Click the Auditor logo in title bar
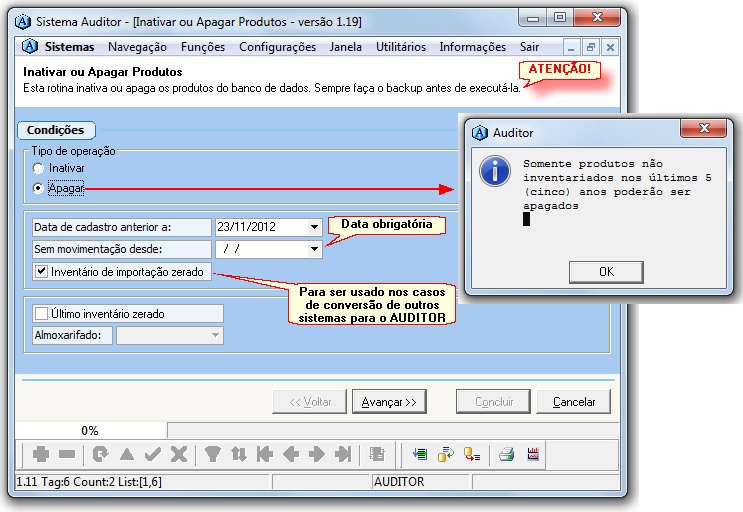 click(x=23, y=22)
